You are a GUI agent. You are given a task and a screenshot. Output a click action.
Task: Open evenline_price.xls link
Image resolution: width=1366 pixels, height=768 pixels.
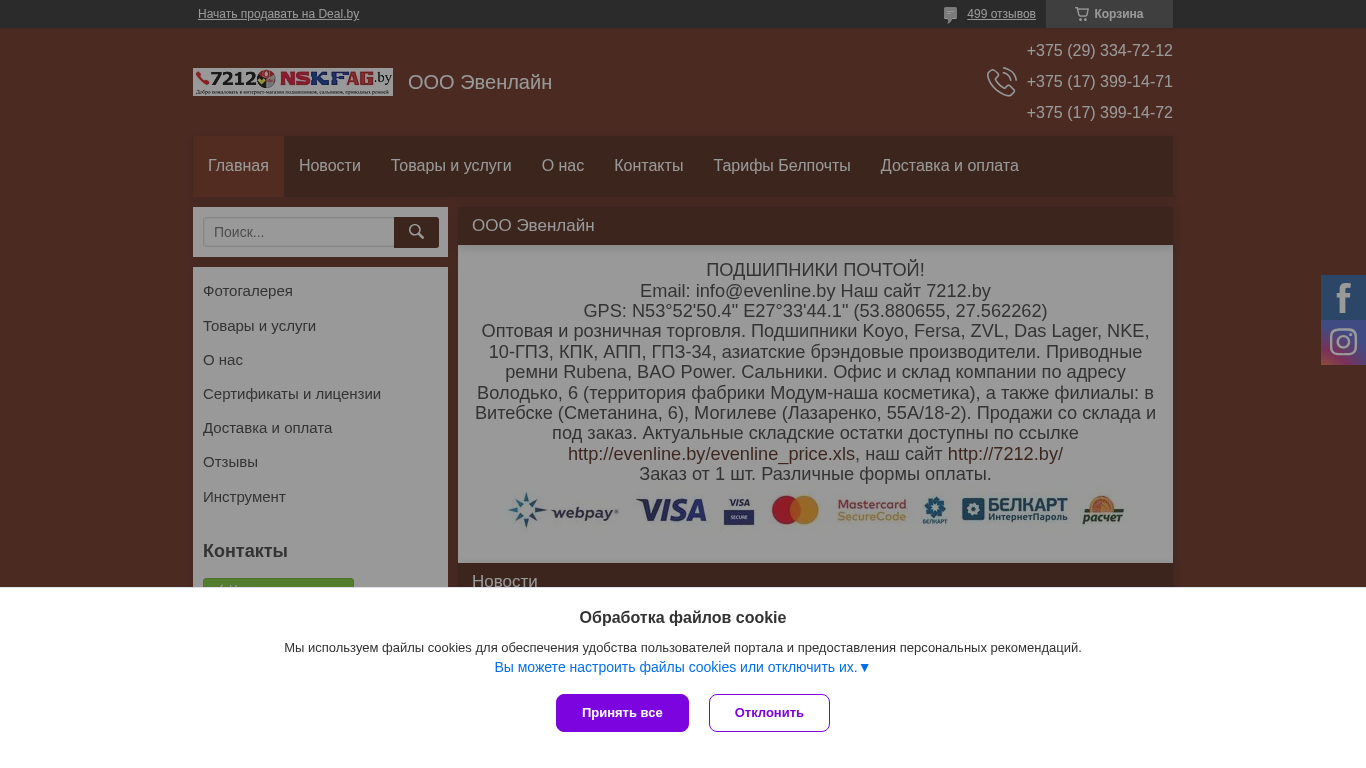[712, 454]
